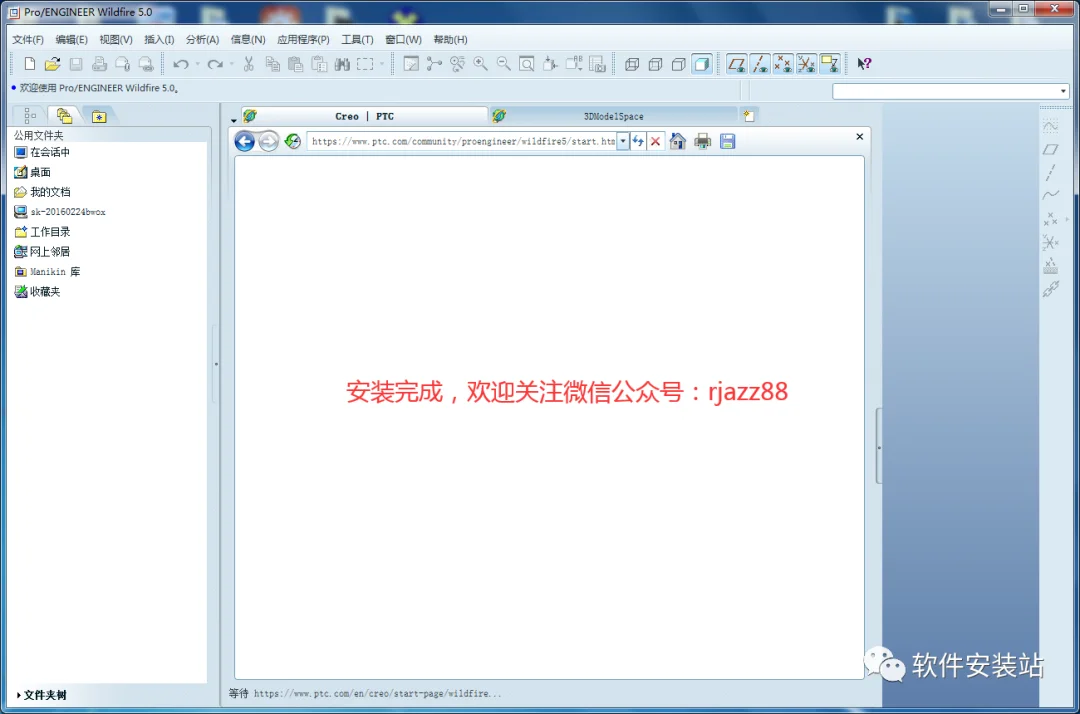Click the refit zoom icon
The height and width of the screenshot is (714, 1080).
(527, 64)
